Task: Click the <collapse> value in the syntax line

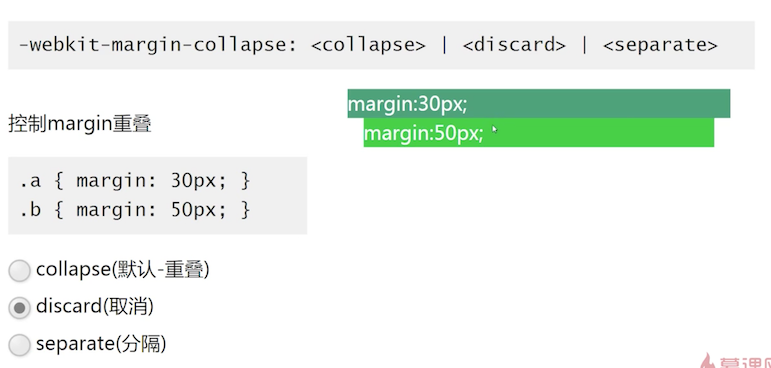Action: point(368,45)
